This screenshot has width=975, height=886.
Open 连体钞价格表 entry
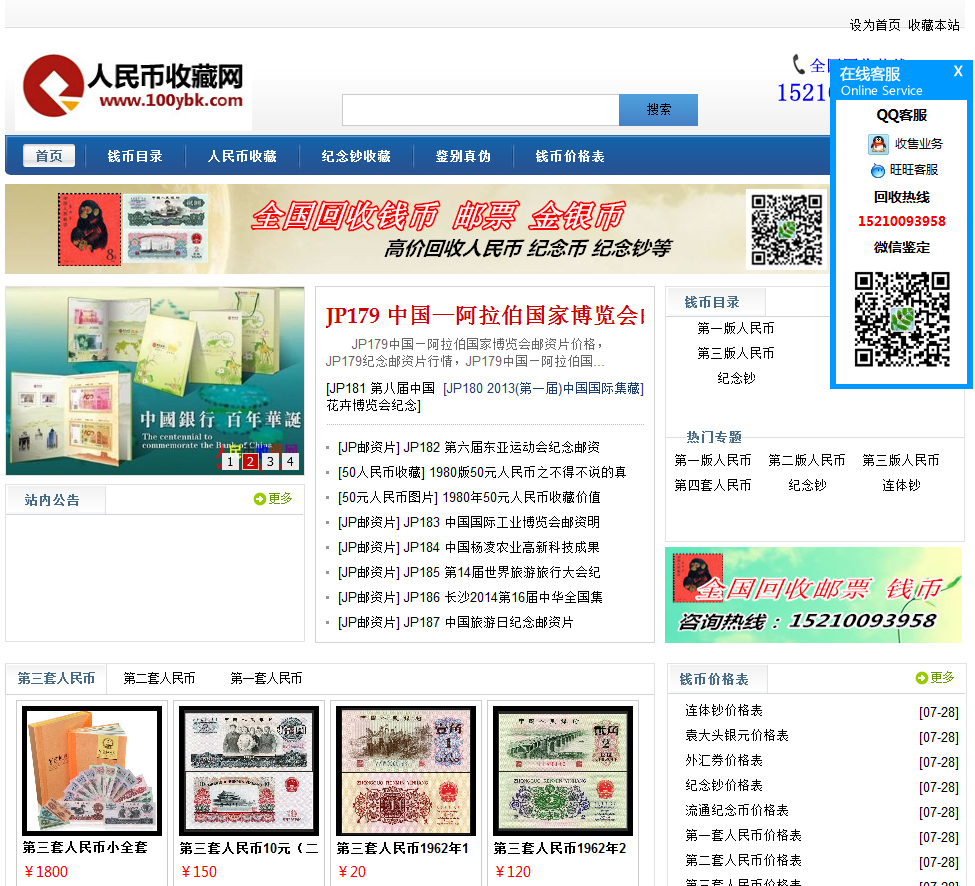[724, 710]
